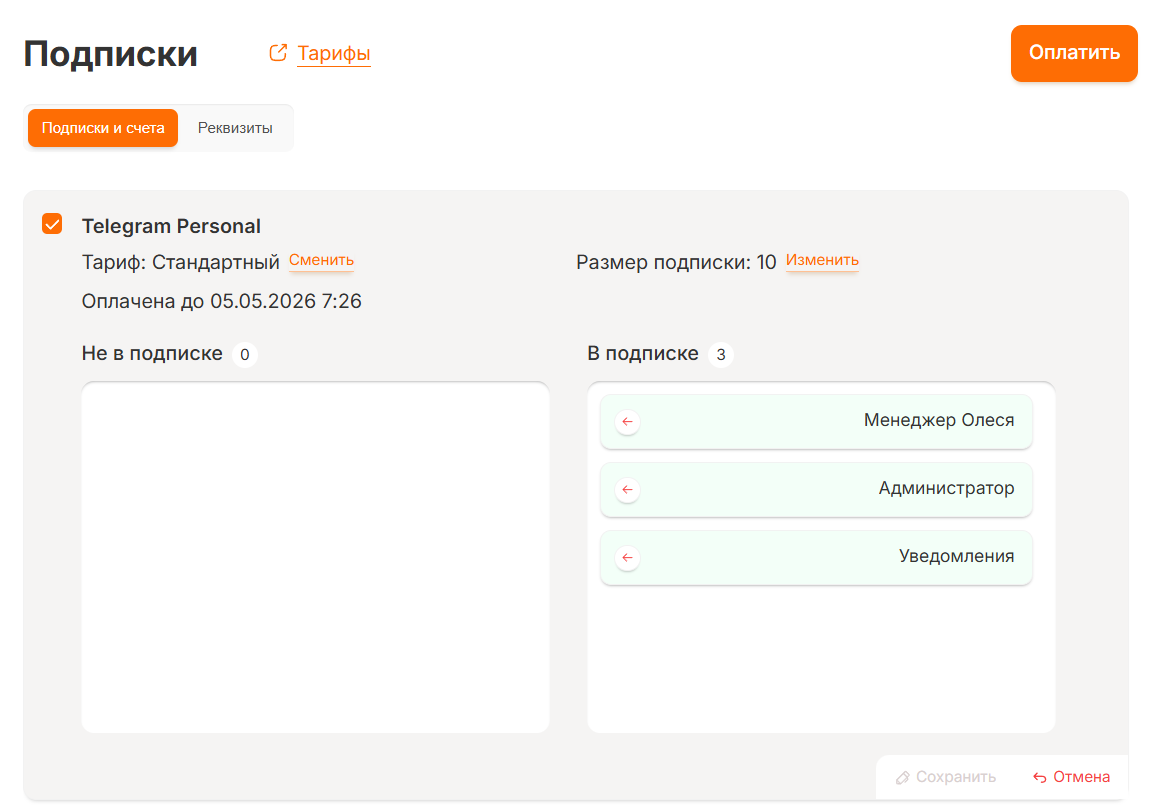Click the Отмена button label
This screenshot has height=812, width=1154.
pos(1081,777)
